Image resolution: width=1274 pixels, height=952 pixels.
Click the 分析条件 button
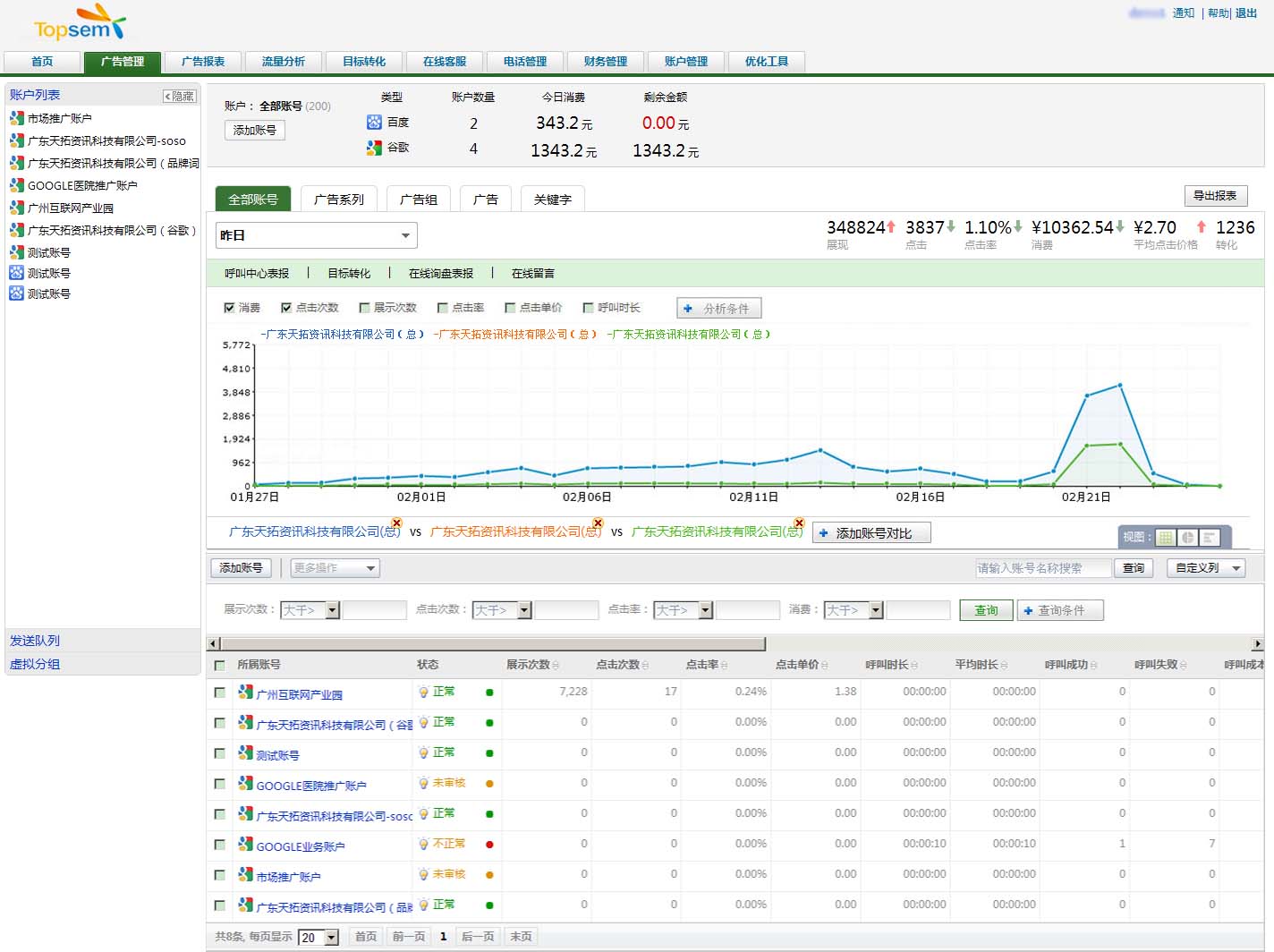coord(719,309)
